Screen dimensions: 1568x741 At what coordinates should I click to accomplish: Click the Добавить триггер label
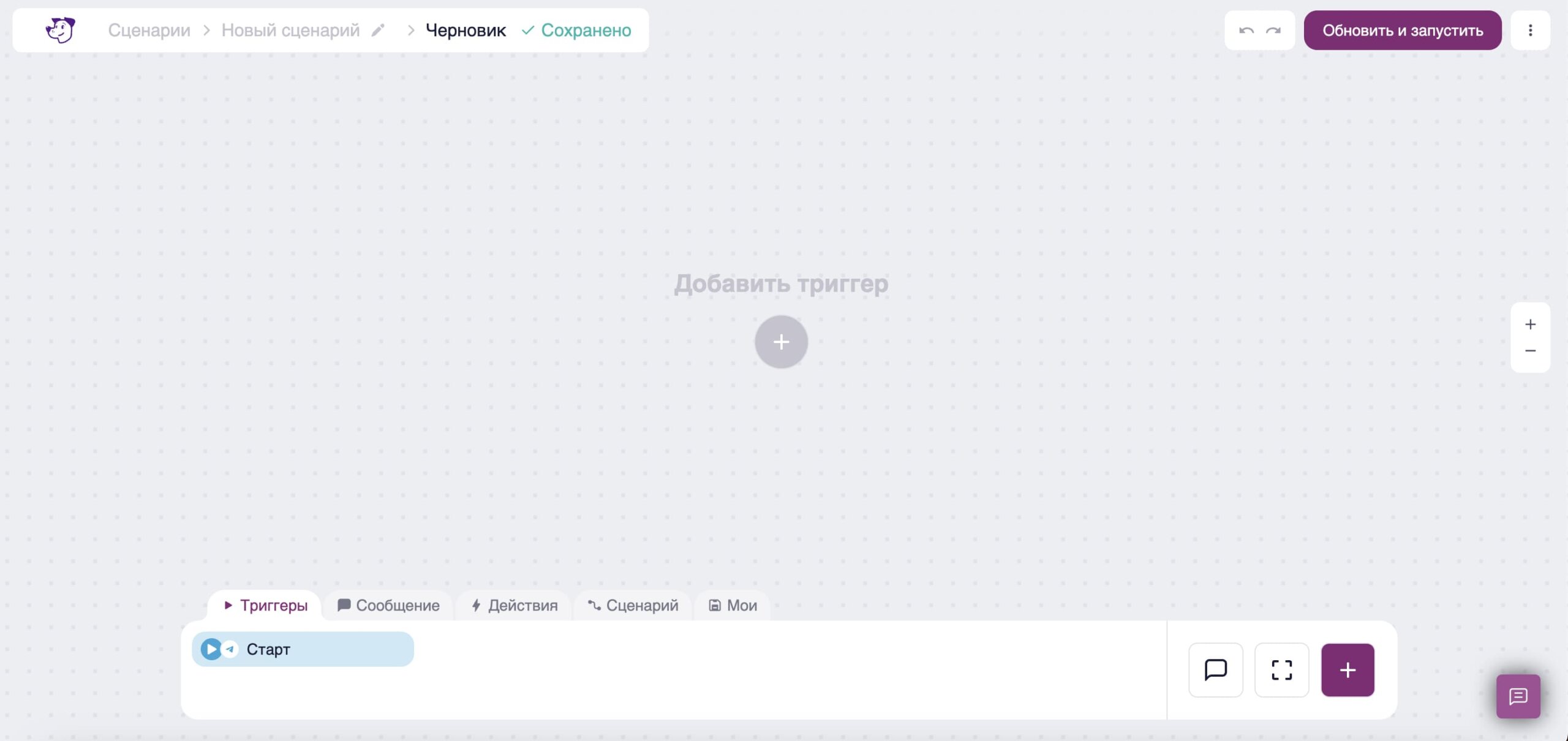[x=781, y=284]
